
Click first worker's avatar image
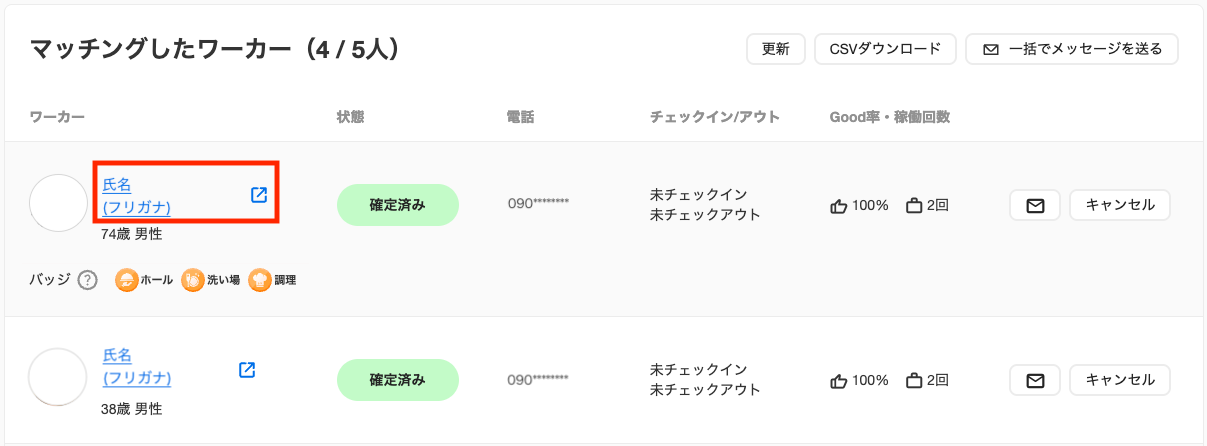(59, 203)
